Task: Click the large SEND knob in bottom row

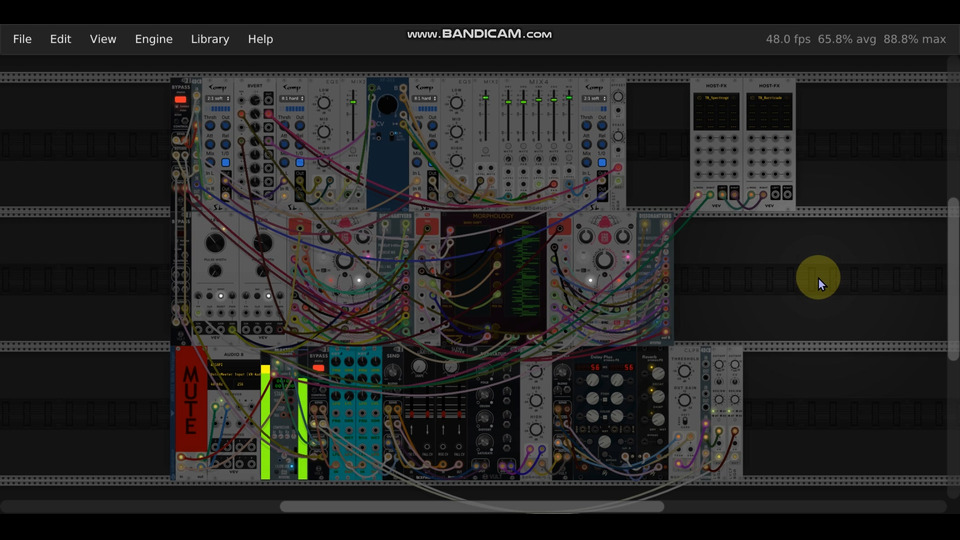Action: [393, 372]
